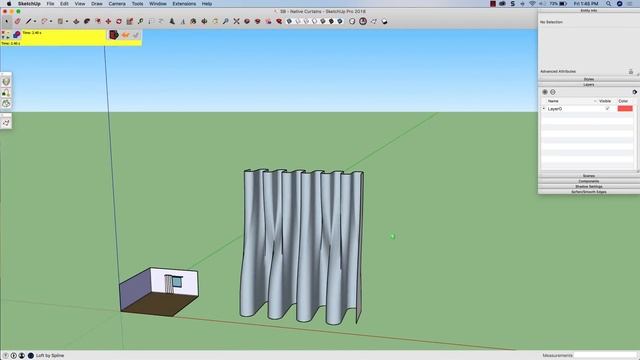Open the Tools menu
This screenshot has width=640, height=360.
[138, 4]
